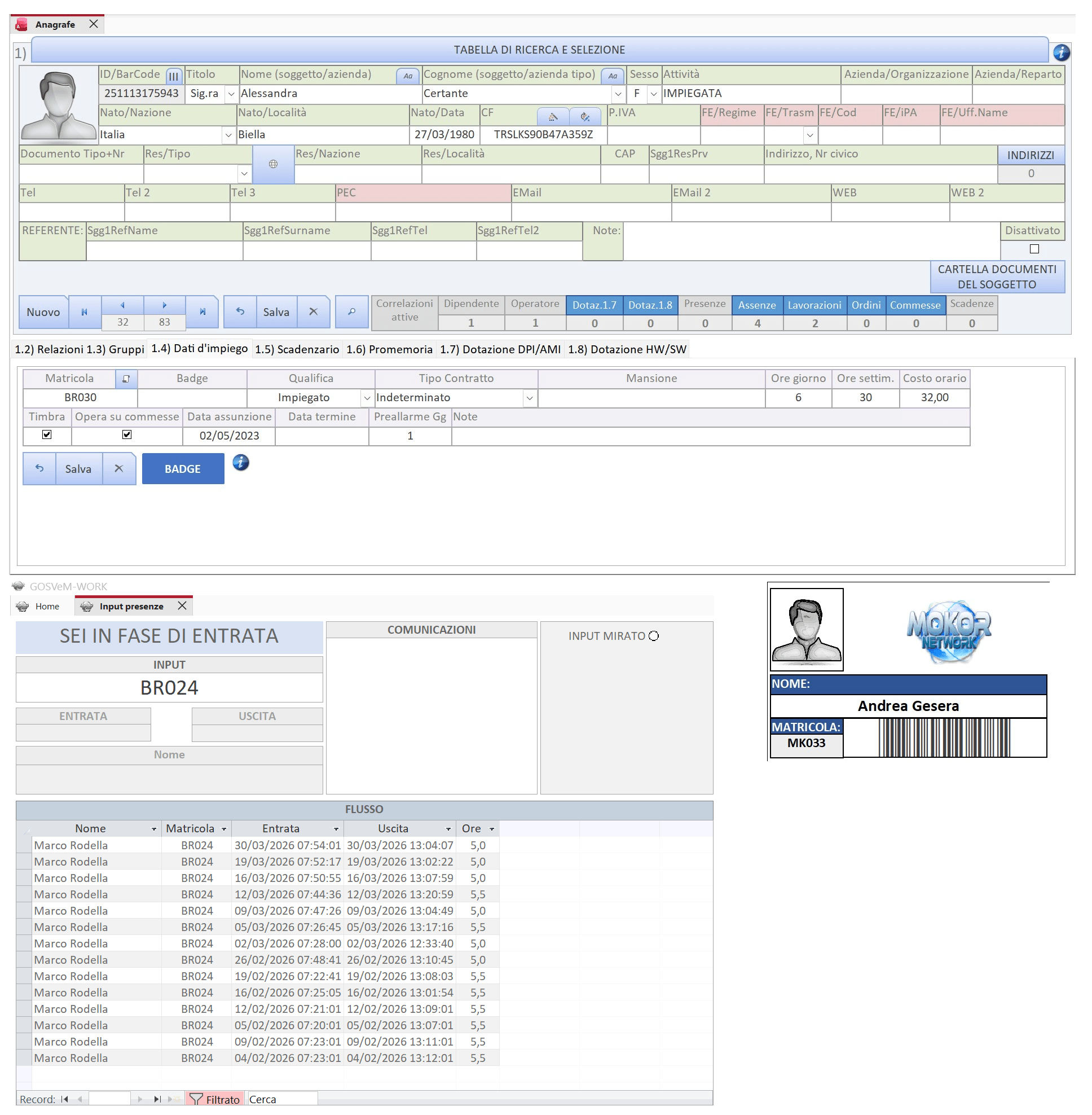
Task: Click the Matricola generator icon
Action: point(126,378)
